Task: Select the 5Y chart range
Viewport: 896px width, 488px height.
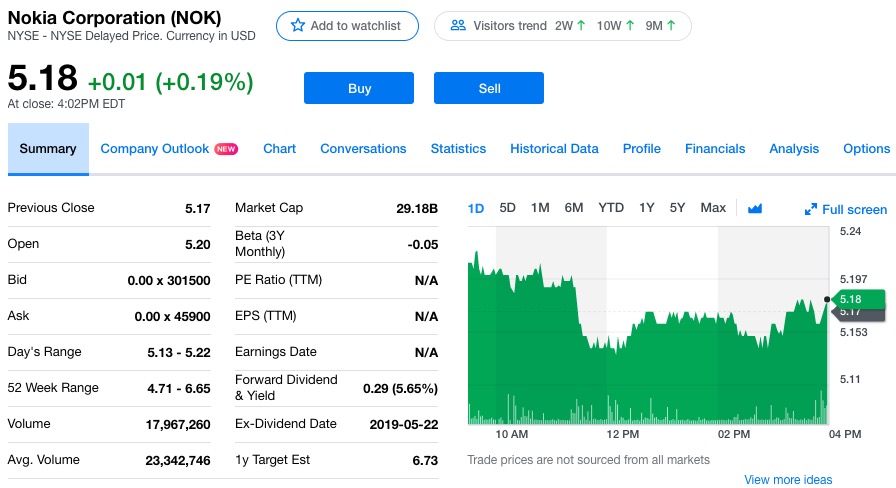Action: (x=677, y=207)
